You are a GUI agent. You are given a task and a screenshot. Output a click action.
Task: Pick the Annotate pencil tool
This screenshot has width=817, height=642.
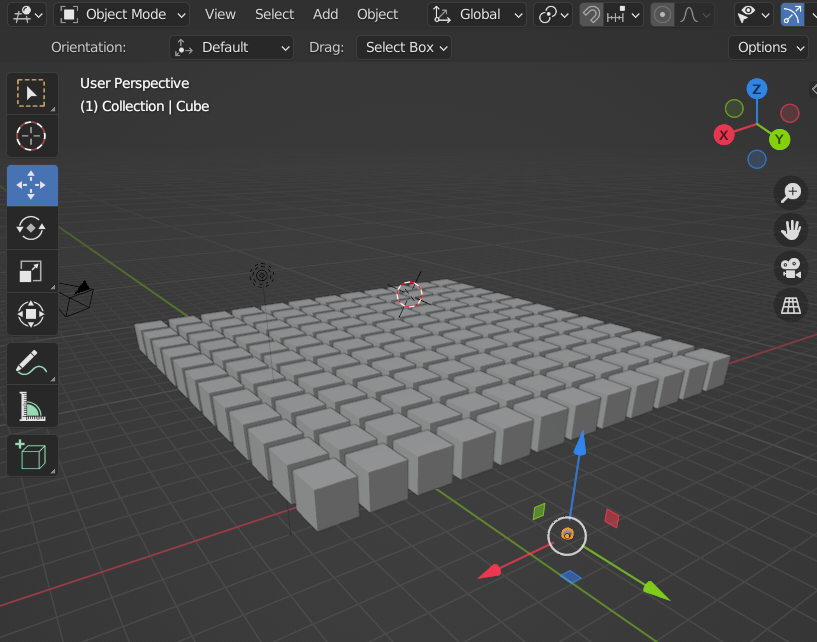(32, 364)
